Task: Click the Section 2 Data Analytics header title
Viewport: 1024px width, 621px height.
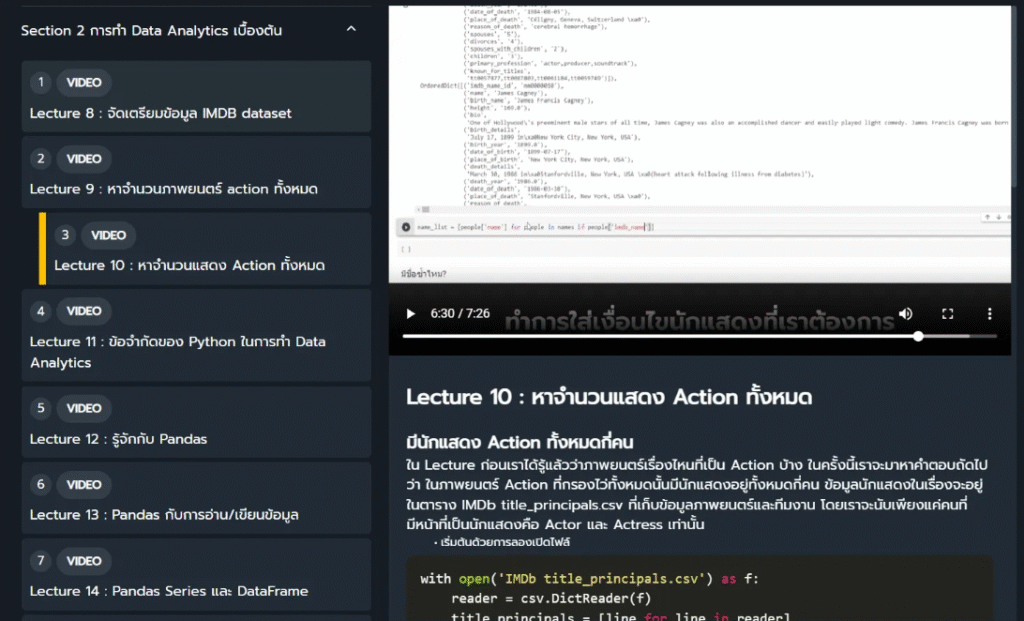Action: click(x=151, y=30)
